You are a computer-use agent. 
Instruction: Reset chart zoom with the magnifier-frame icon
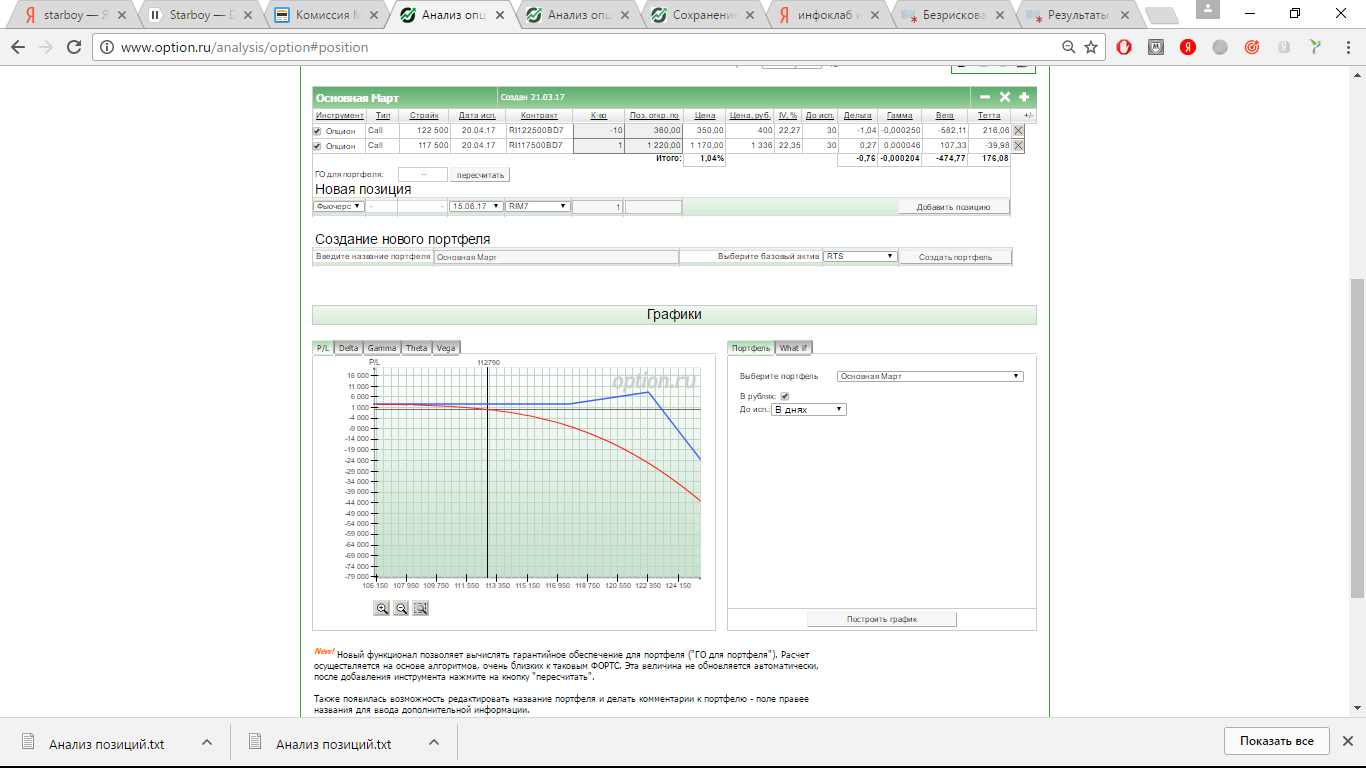[x=421, y=608]
